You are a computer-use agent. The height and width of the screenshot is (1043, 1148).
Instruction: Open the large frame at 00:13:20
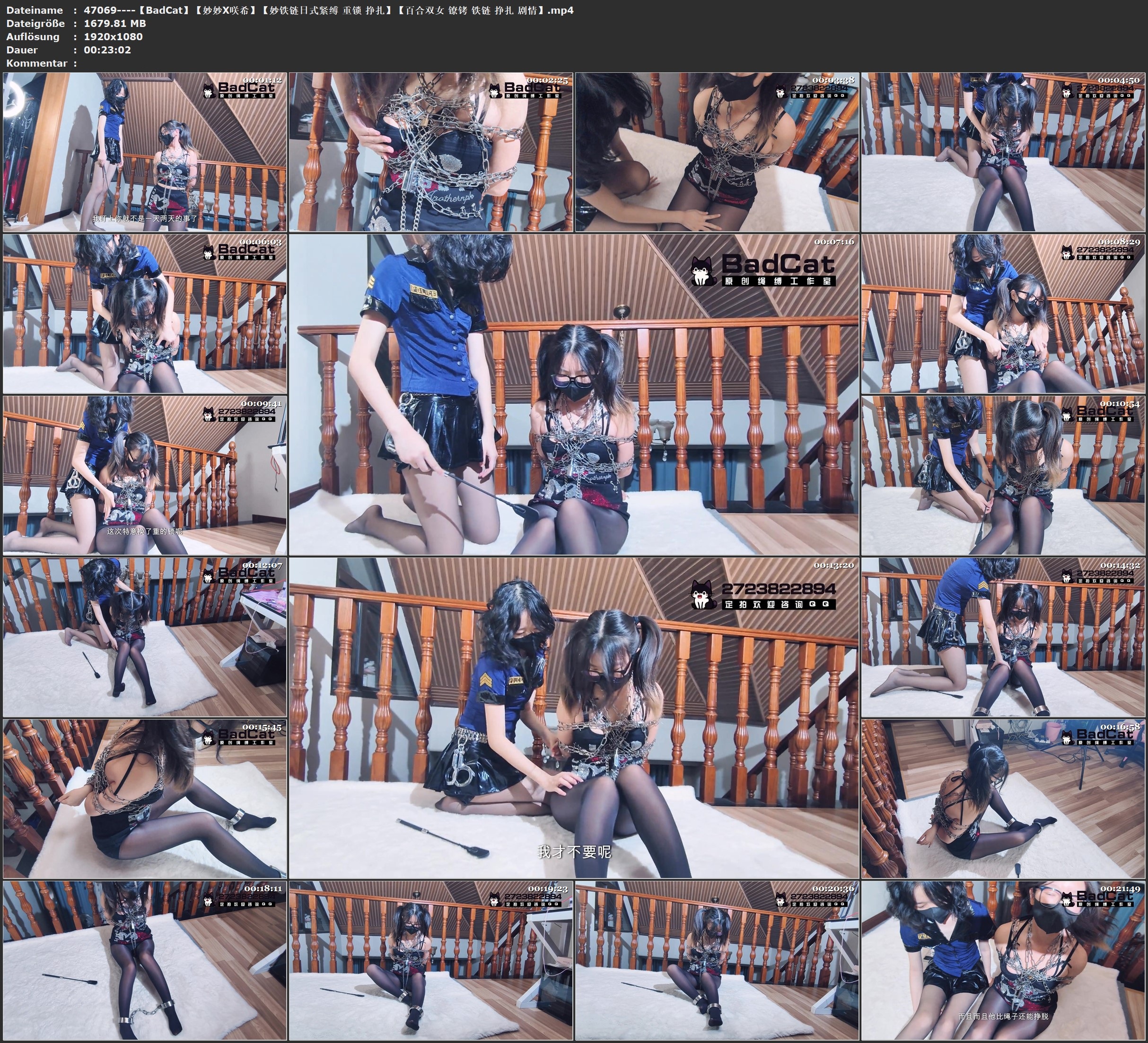click(573, 718)
